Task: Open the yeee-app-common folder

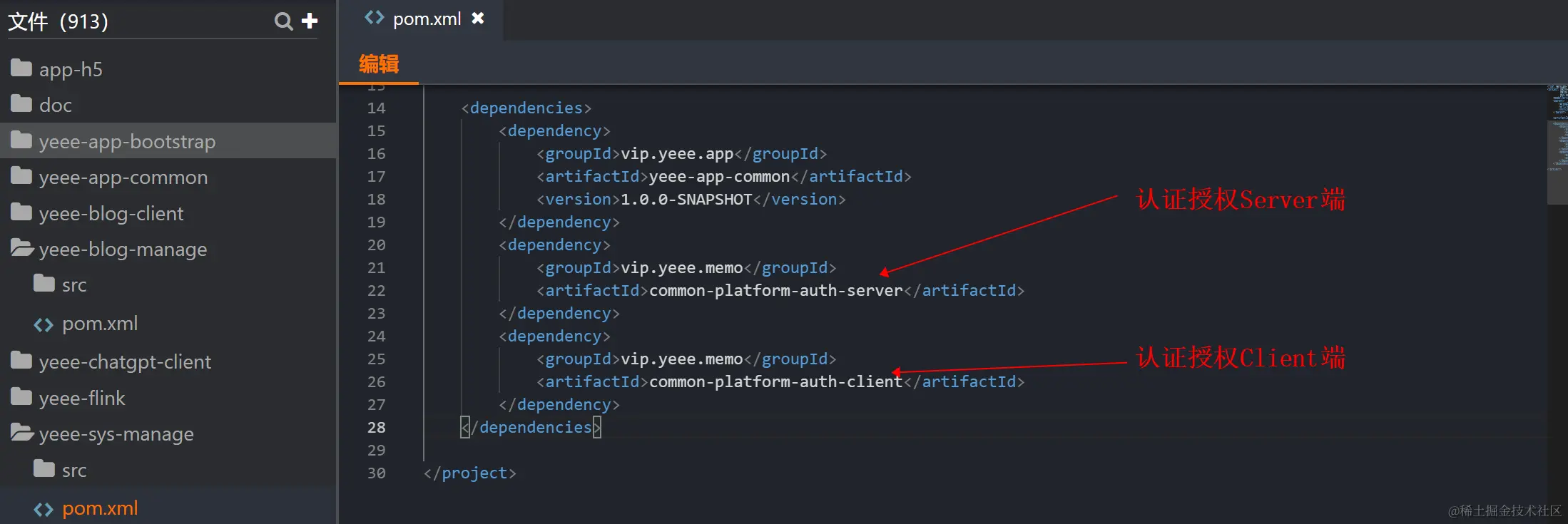Action: pos(123,178)
